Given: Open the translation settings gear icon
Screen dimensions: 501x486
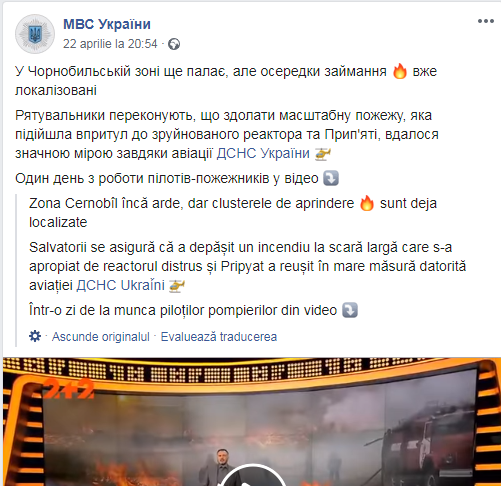Looking at the screenshot, I should (x=35, y=336).
